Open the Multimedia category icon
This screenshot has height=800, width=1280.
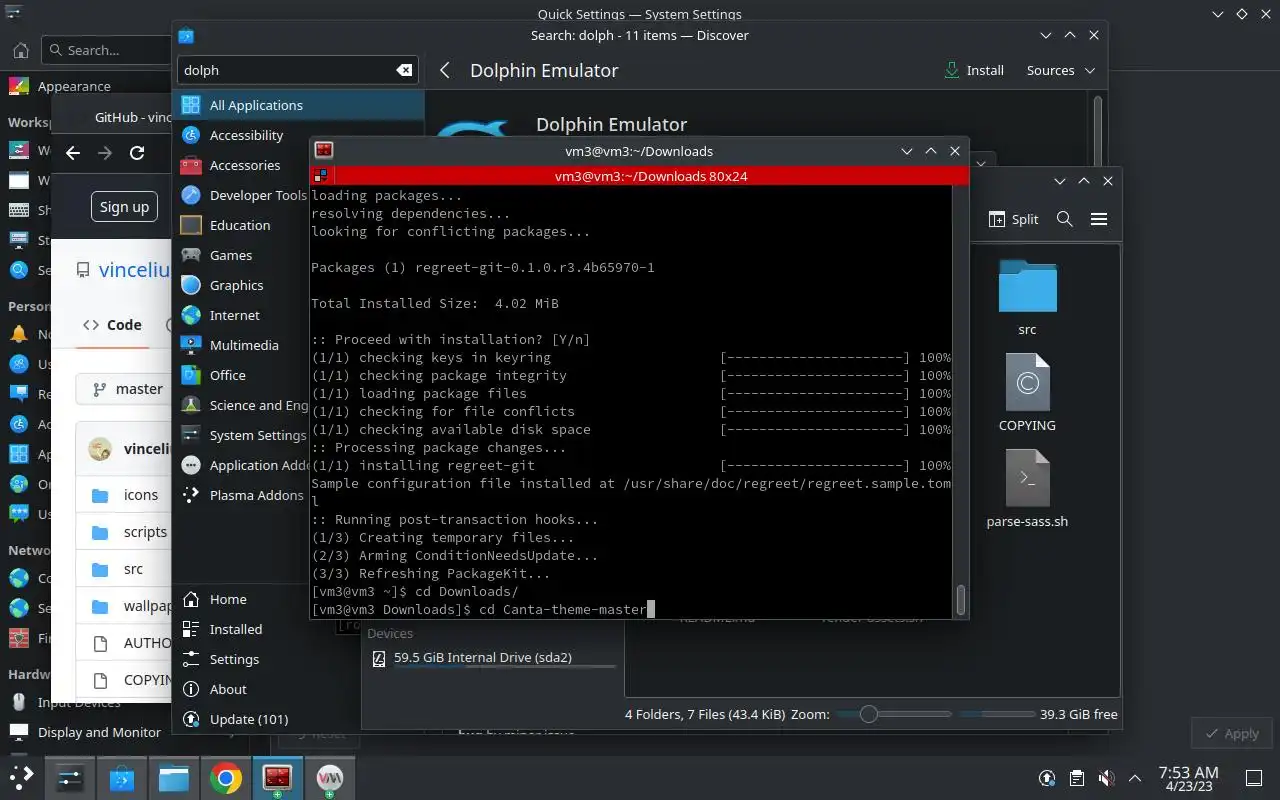[x=191, y=345]
